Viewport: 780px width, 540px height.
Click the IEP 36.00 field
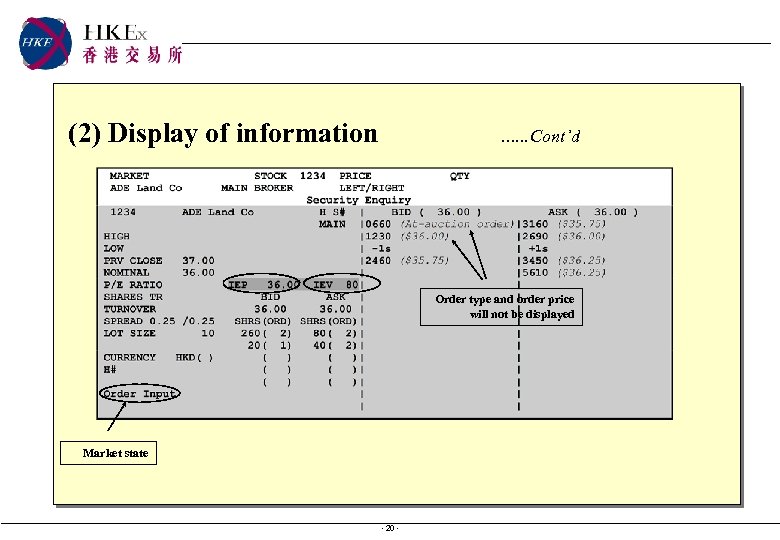tap(263, 284)
